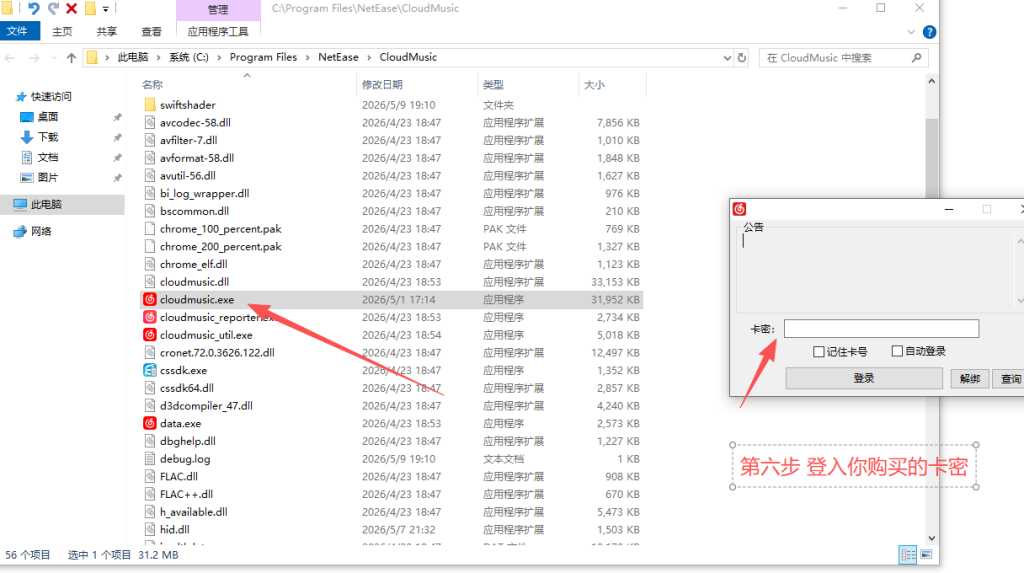Open the 应用程序工具 ribbon tab

tap(218, 31)
